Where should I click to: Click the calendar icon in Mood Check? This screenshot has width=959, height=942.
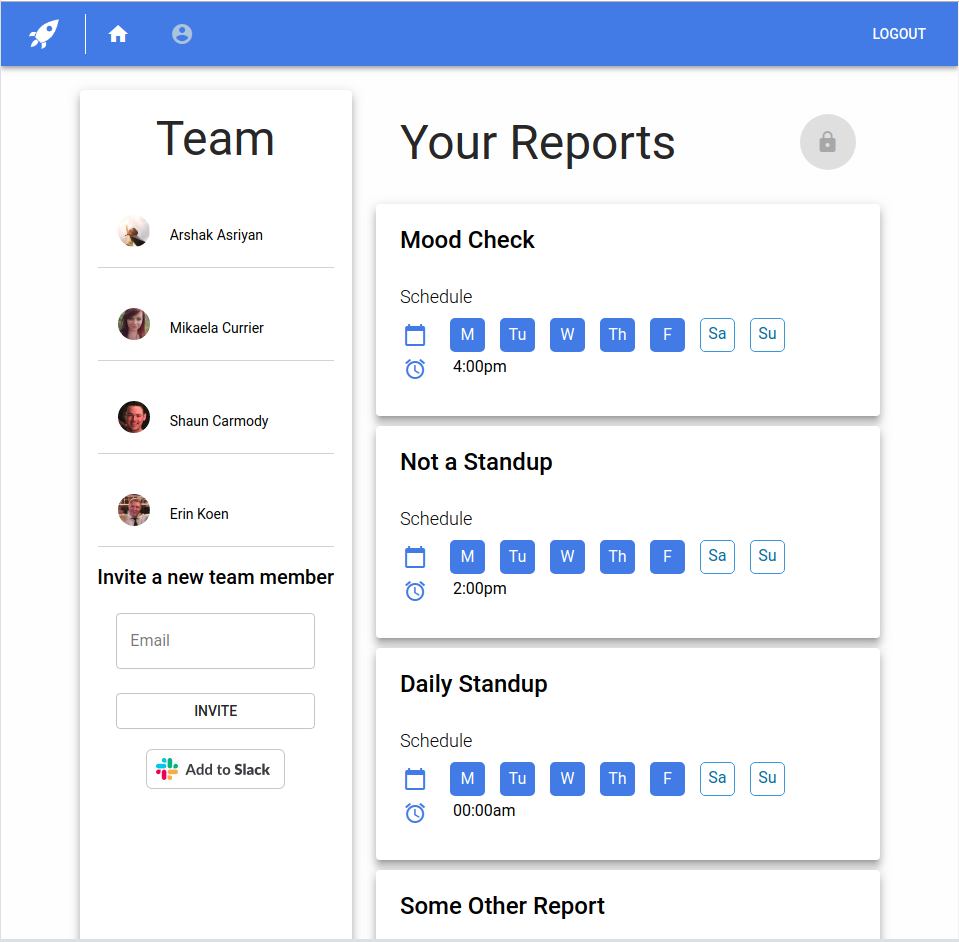pos(415,335)
